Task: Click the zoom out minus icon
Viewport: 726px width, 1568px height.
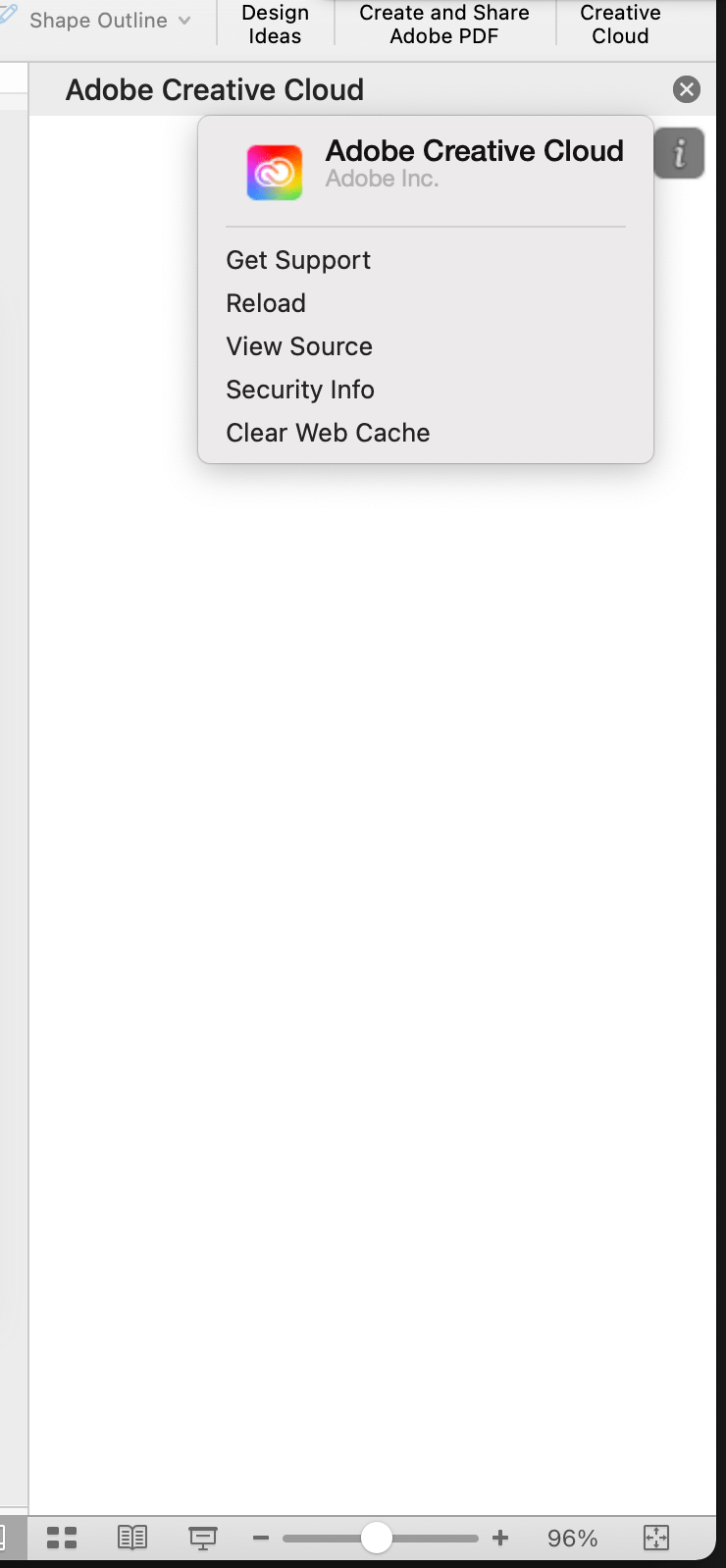Action: 261,1538
